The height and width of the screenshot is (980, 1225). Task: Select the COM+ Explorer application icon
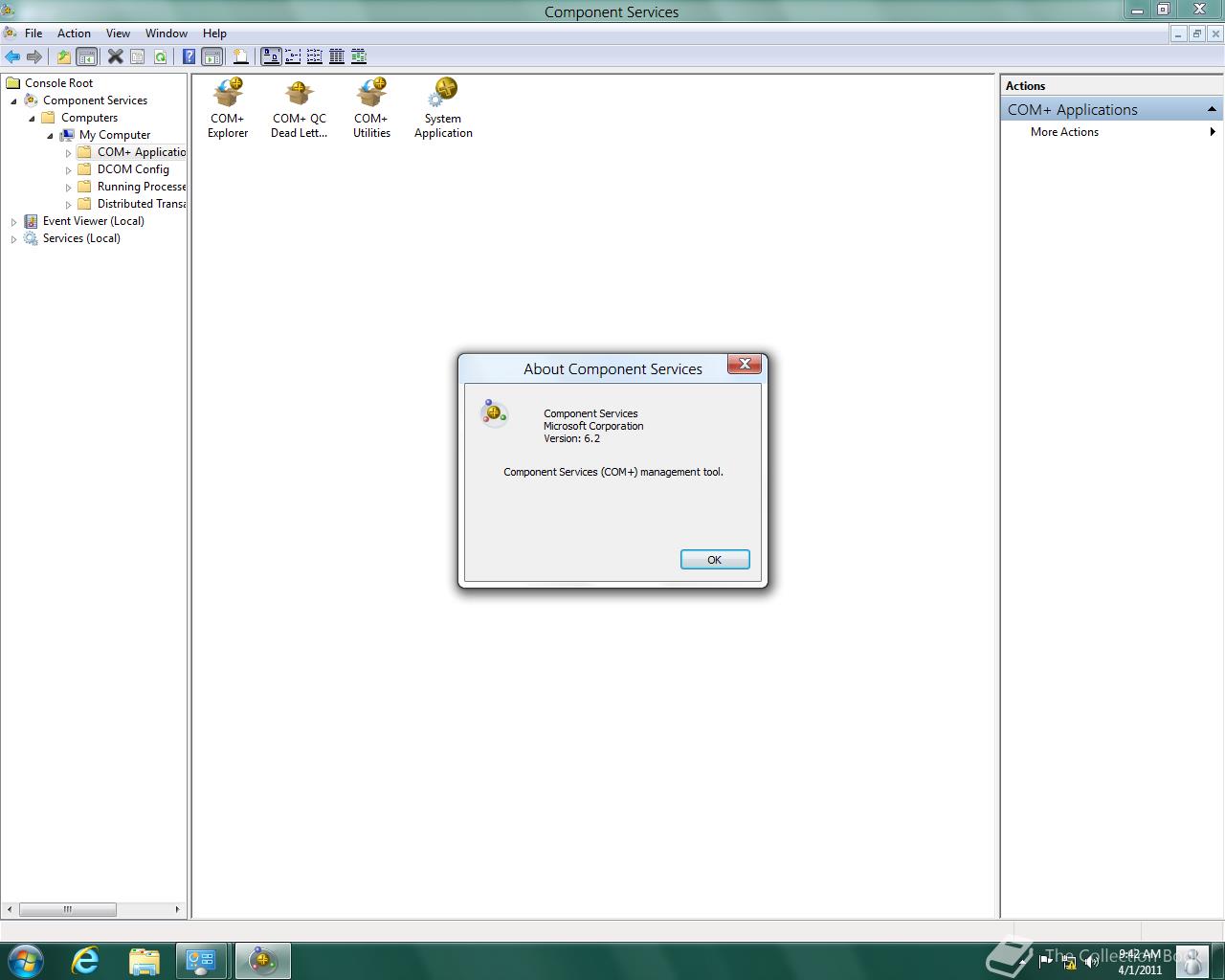point(228,108)
